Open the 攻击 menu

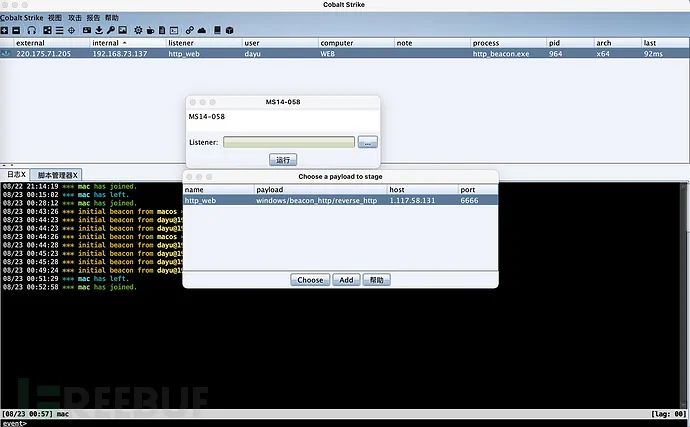point(74,18)
